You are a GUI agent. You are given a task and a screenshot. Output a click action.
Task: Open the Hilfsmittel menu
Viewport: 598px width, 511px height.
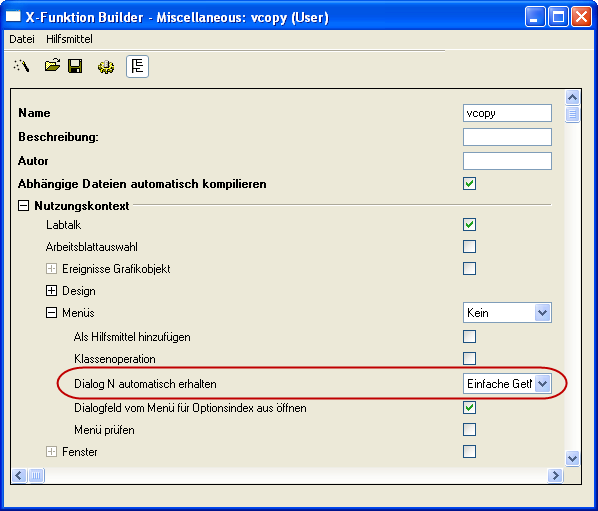[69, 39]
